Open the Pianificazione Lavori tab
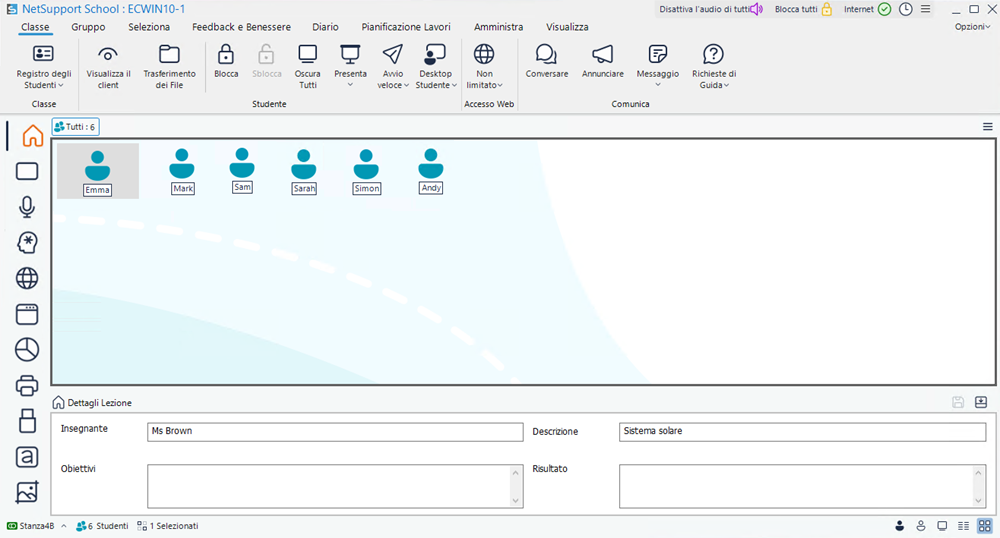The height and width of the screenshot is (538, 1000). pyautogui.click(x=405, y=27)
